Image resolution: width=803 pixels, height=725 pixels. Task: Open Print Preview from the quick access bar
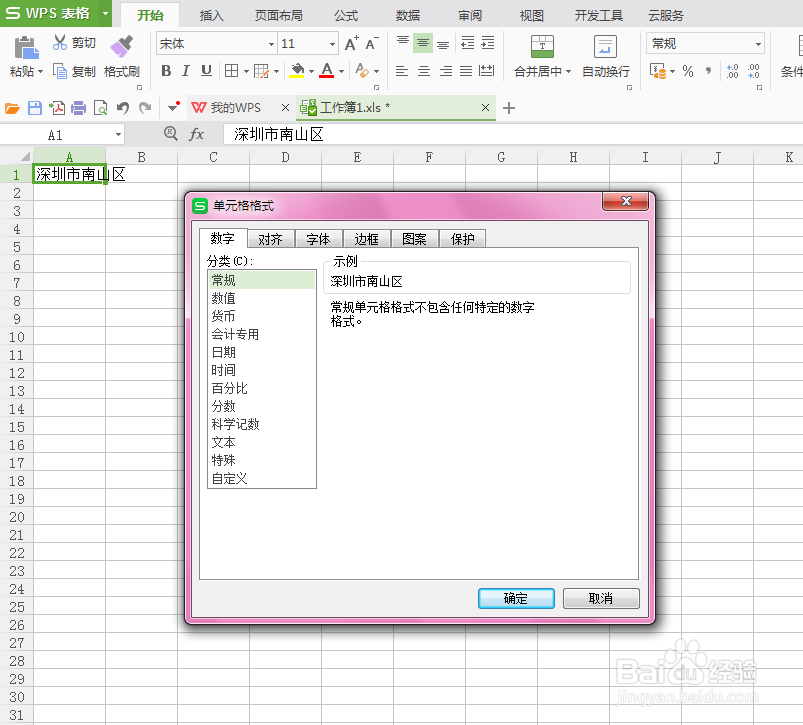100,107
